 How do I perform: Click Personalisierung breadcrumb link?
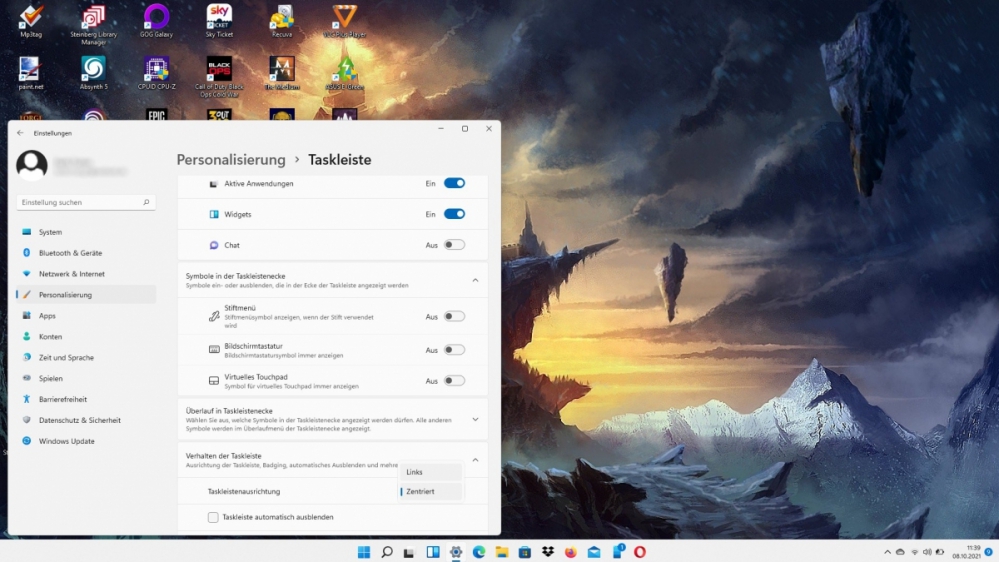[231, 159]
